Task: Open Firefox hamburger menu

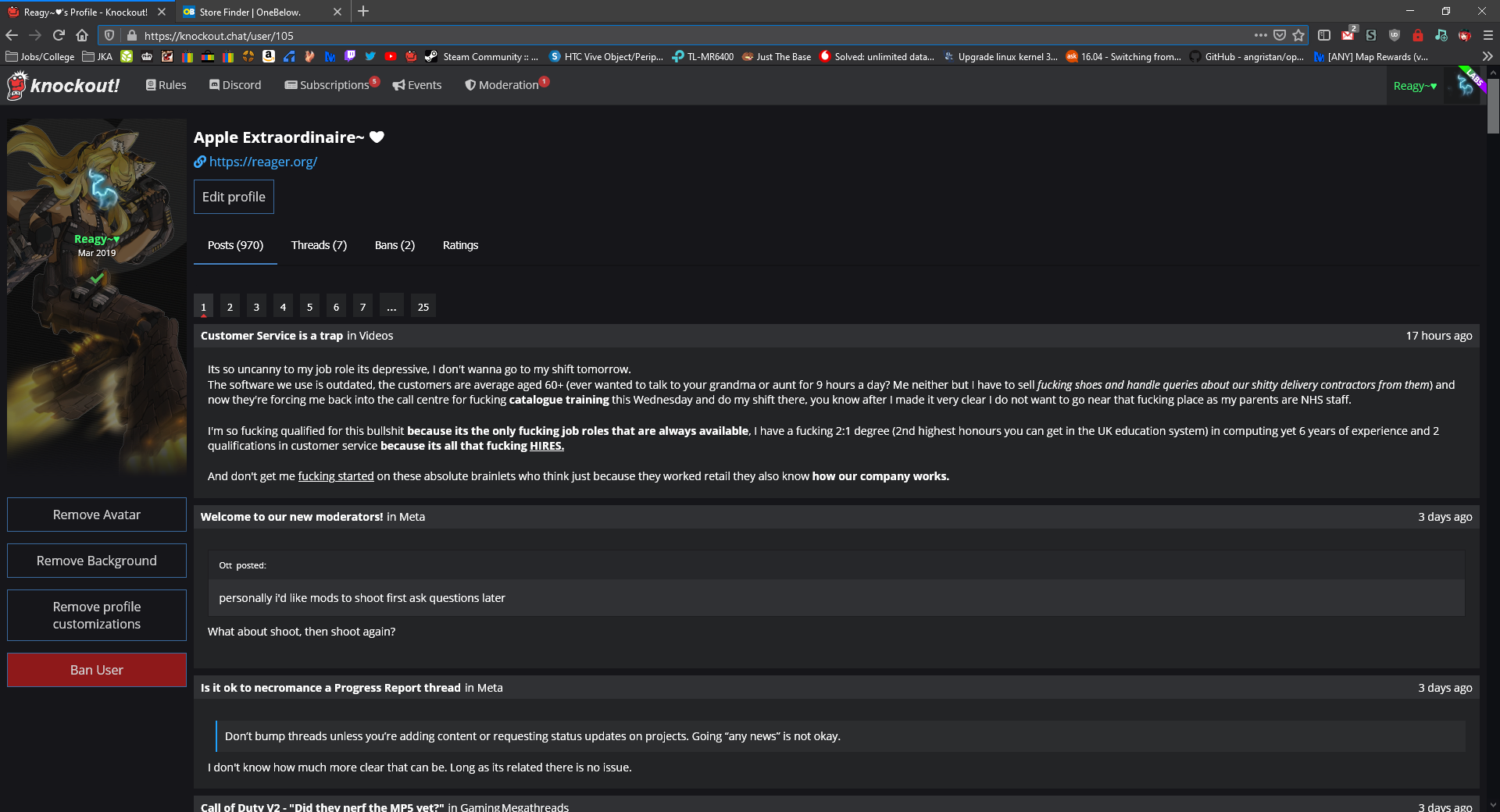Action: [x=1487, y=35]
